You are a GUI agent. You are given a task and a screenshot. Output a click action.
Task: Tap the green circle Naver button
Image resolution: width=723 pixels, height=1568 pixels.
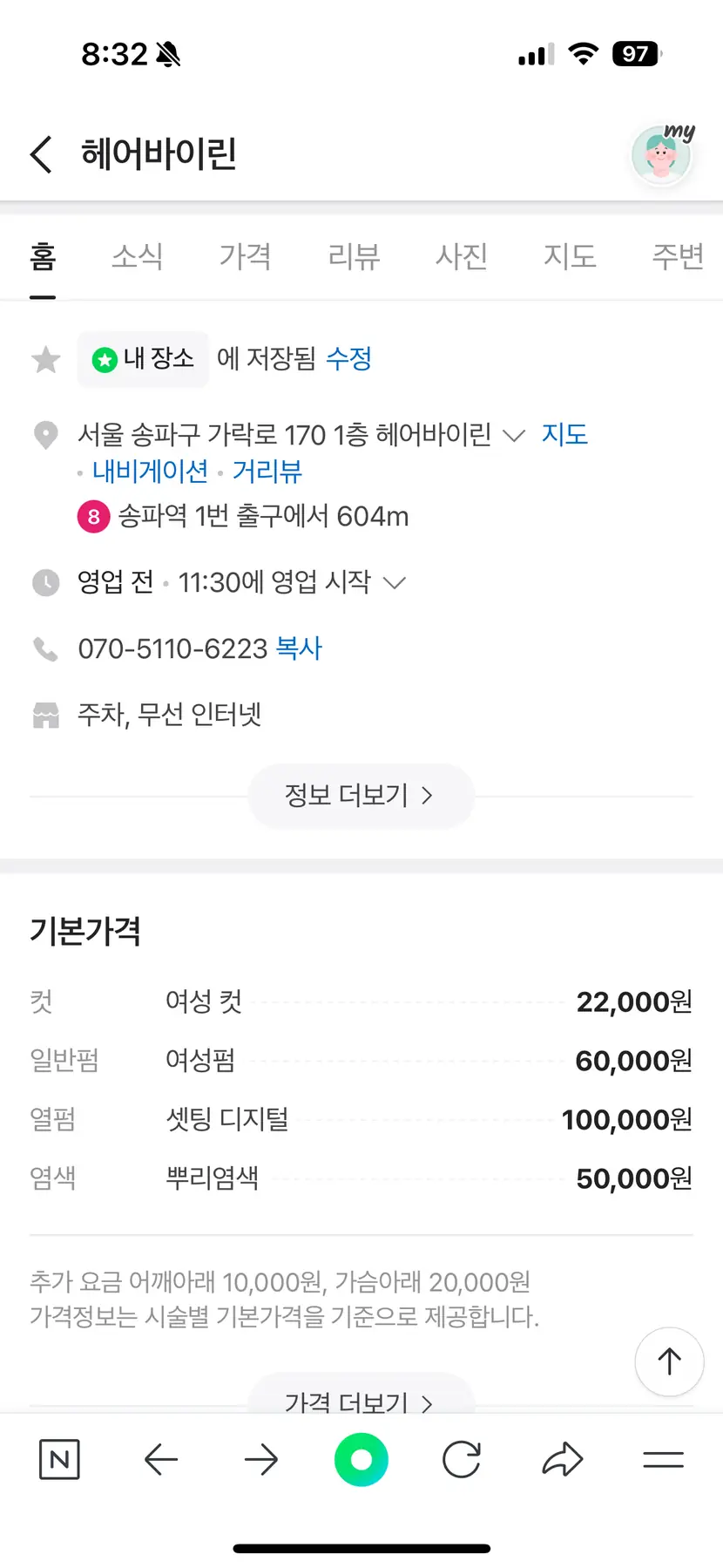tap(361, 1459)
